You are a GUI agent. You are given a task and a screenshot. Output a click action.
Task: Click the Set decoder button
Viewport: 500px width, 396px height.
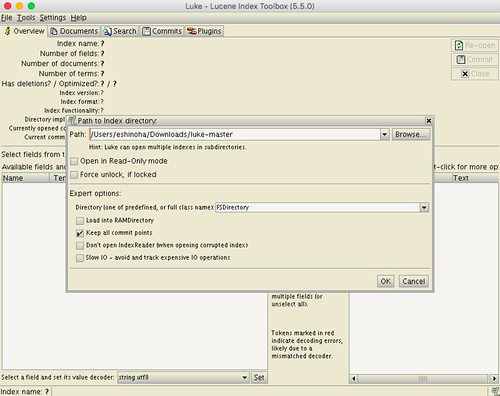(259, 377)
